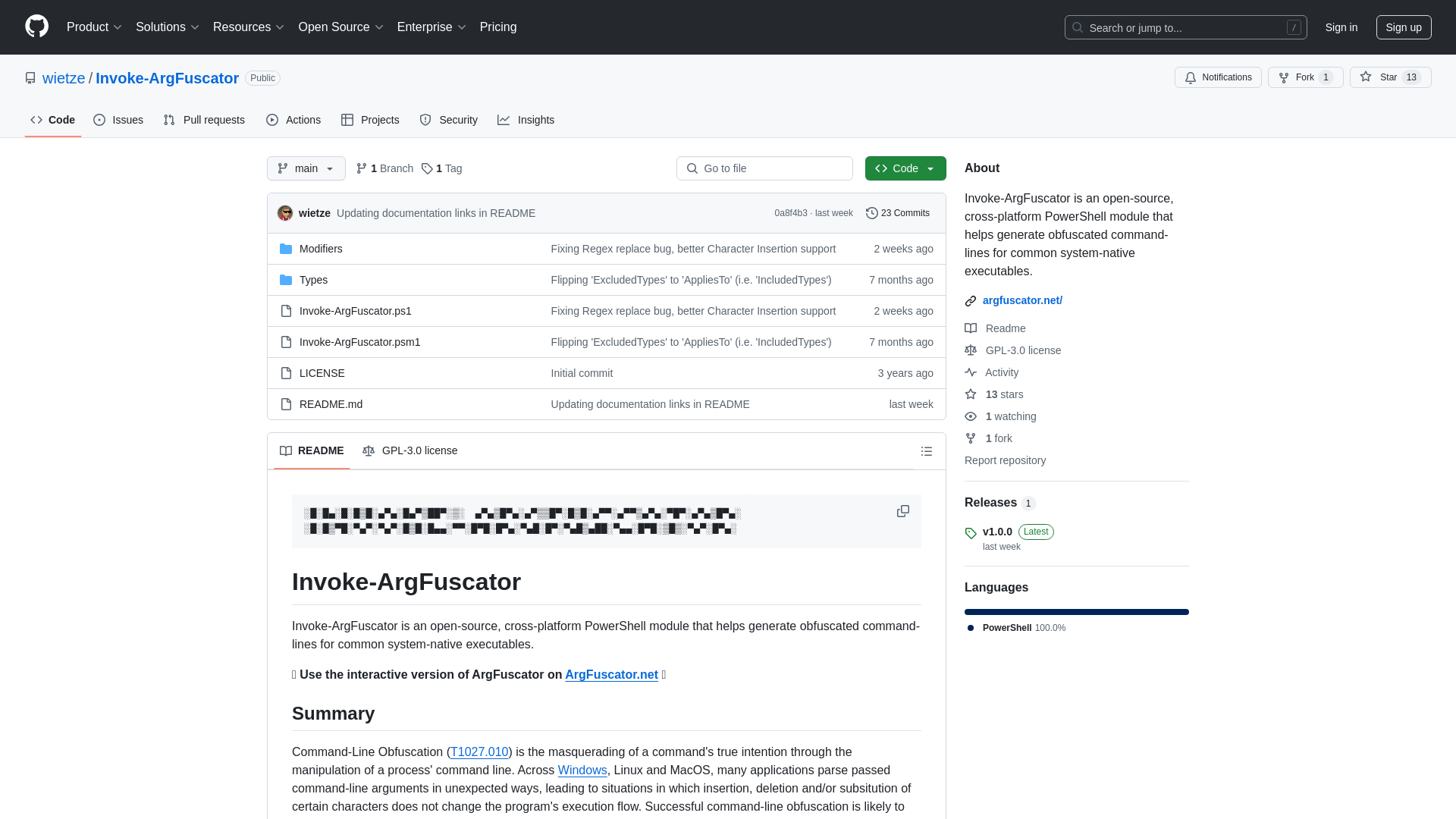Click file icon for README.md

[x=286, y=404]
